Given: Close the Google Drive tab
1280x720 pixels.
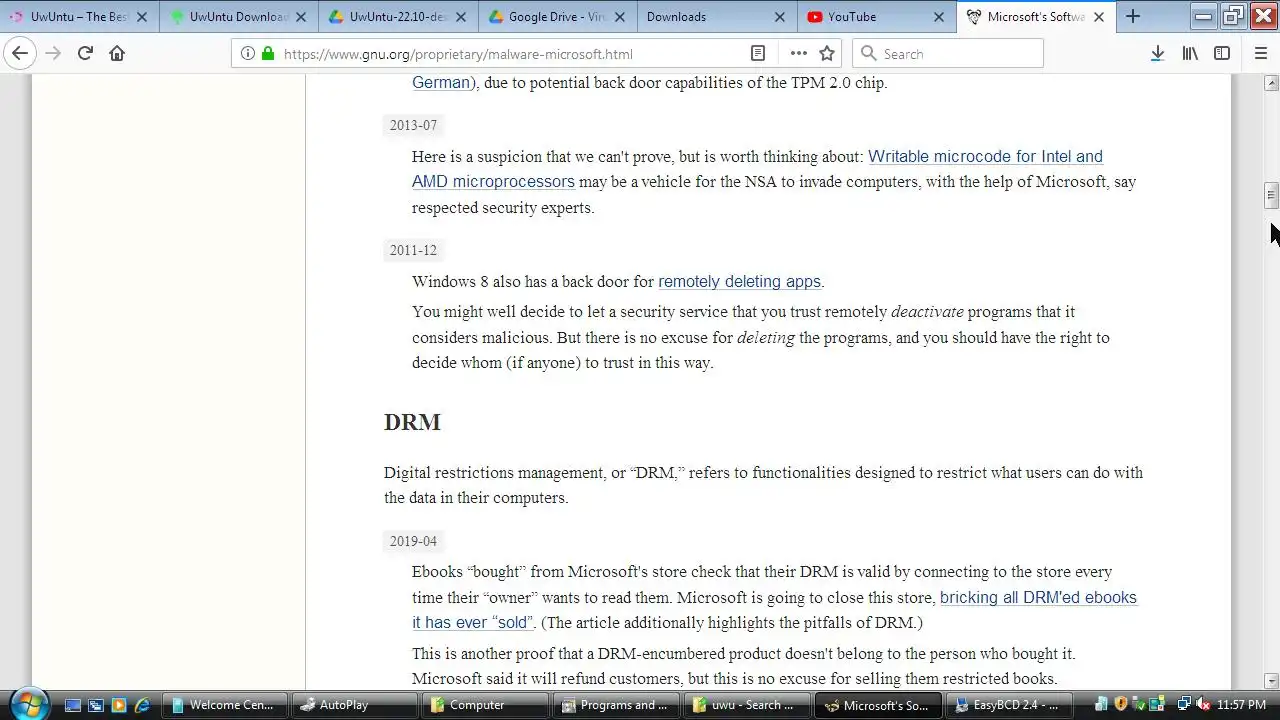Looking at the screenshot, I should pyautogui.click(x=620, y=17).
